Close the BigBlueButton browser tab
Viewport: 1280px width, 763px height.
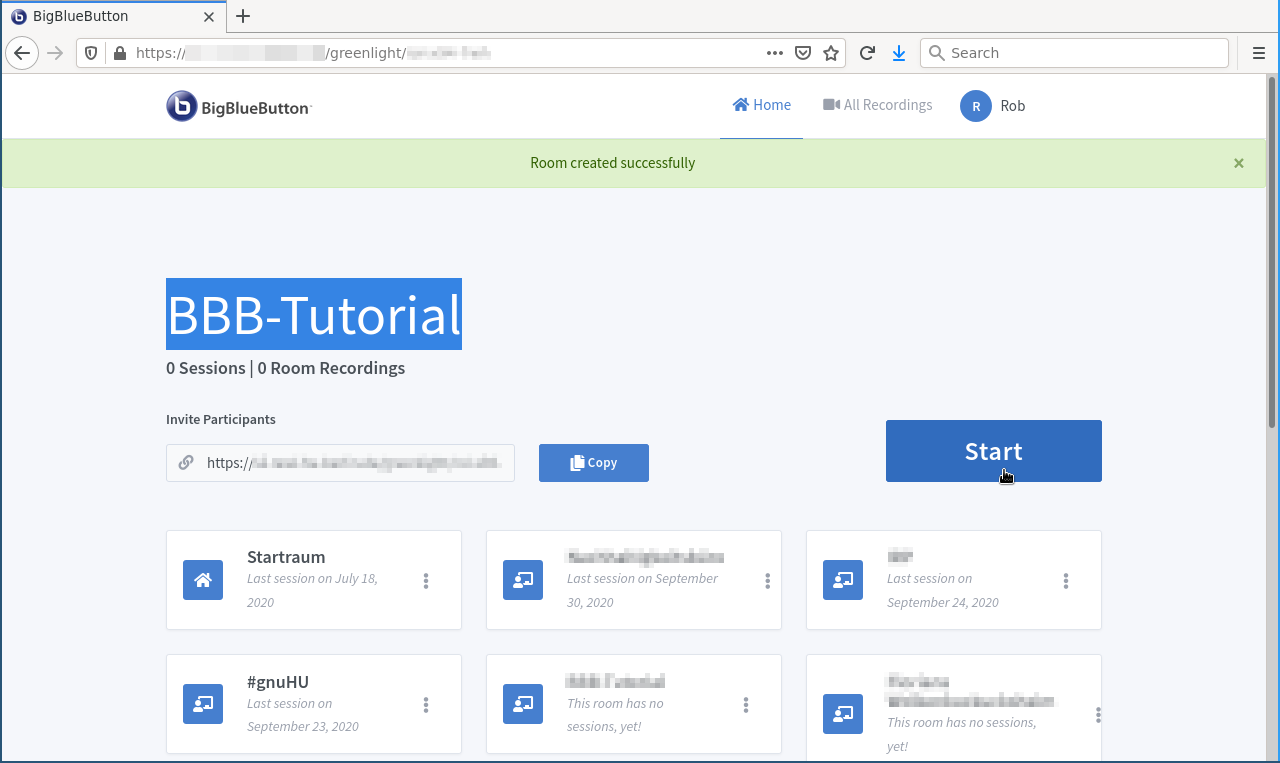point(209,16)
